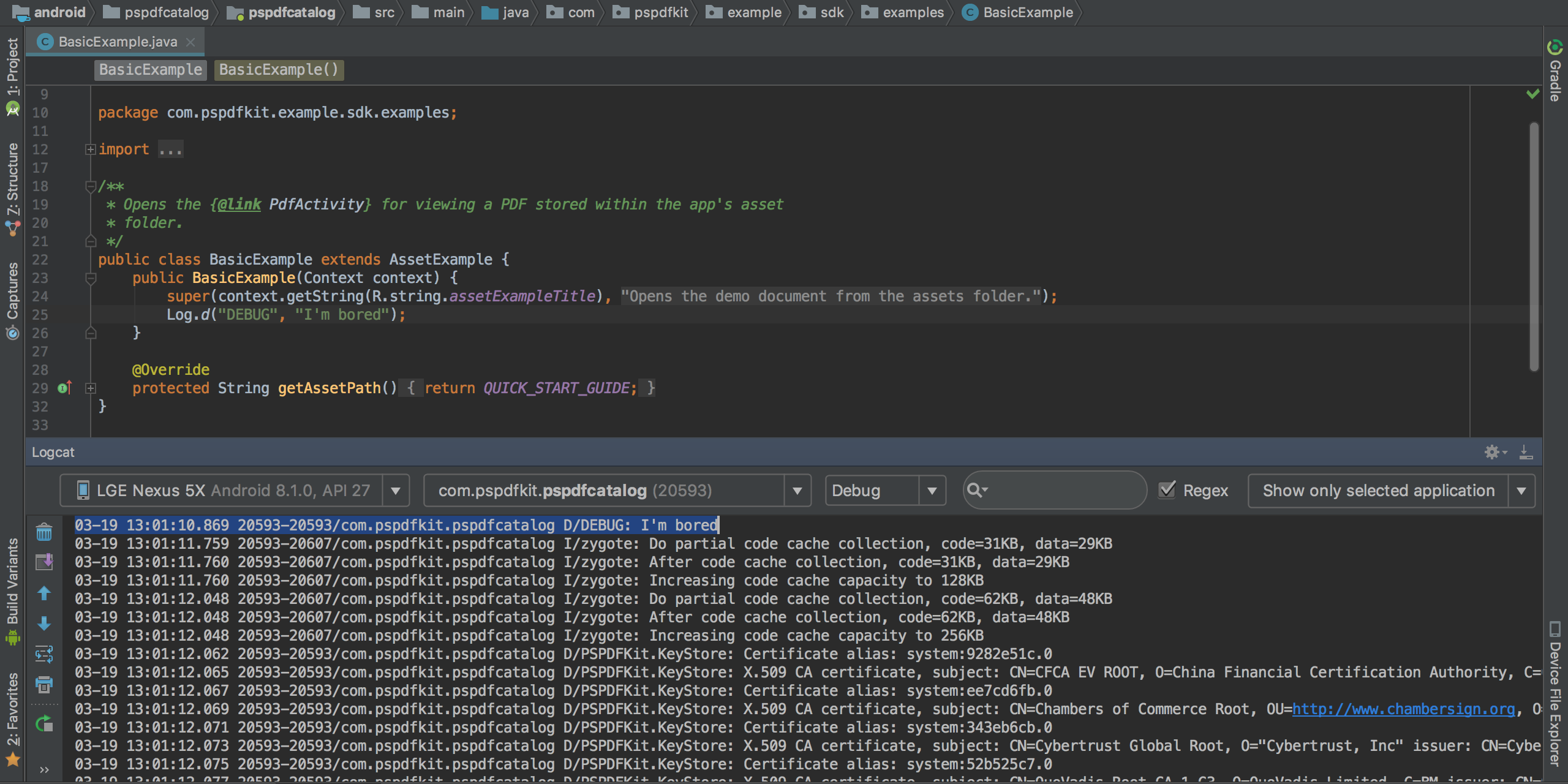Click the Logcat search field
The width and height of the screenshot is (1568, 784).
click(1053, 490)
